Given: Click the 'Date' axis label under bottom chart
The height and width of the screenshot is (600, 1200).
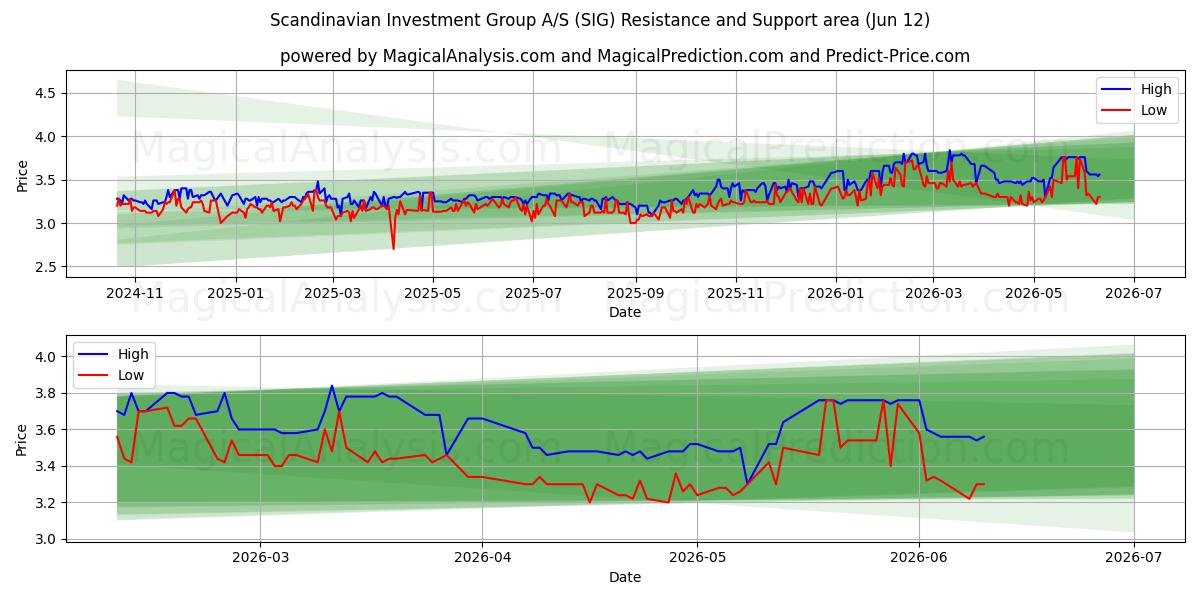Looking at the screenshot, I should pos(625,577).
